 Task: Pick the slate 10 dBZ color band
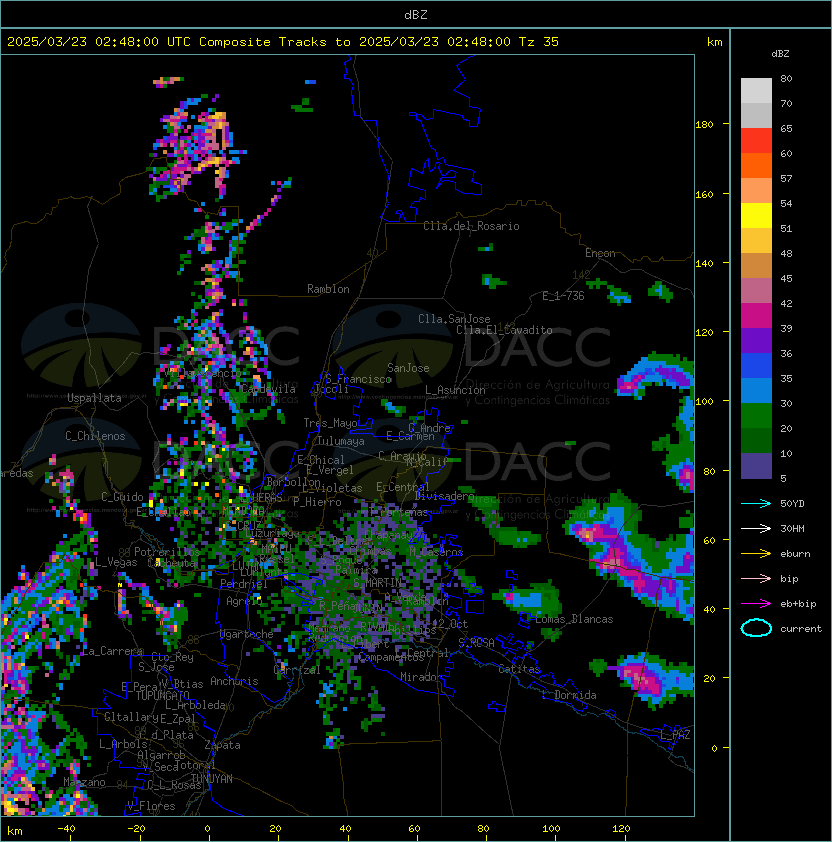click(756, 466)
